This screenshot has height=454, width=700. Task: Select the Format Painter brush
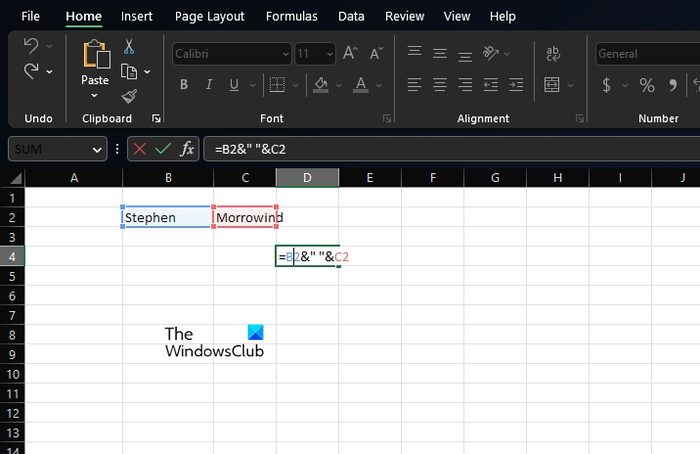click(129, 96)
